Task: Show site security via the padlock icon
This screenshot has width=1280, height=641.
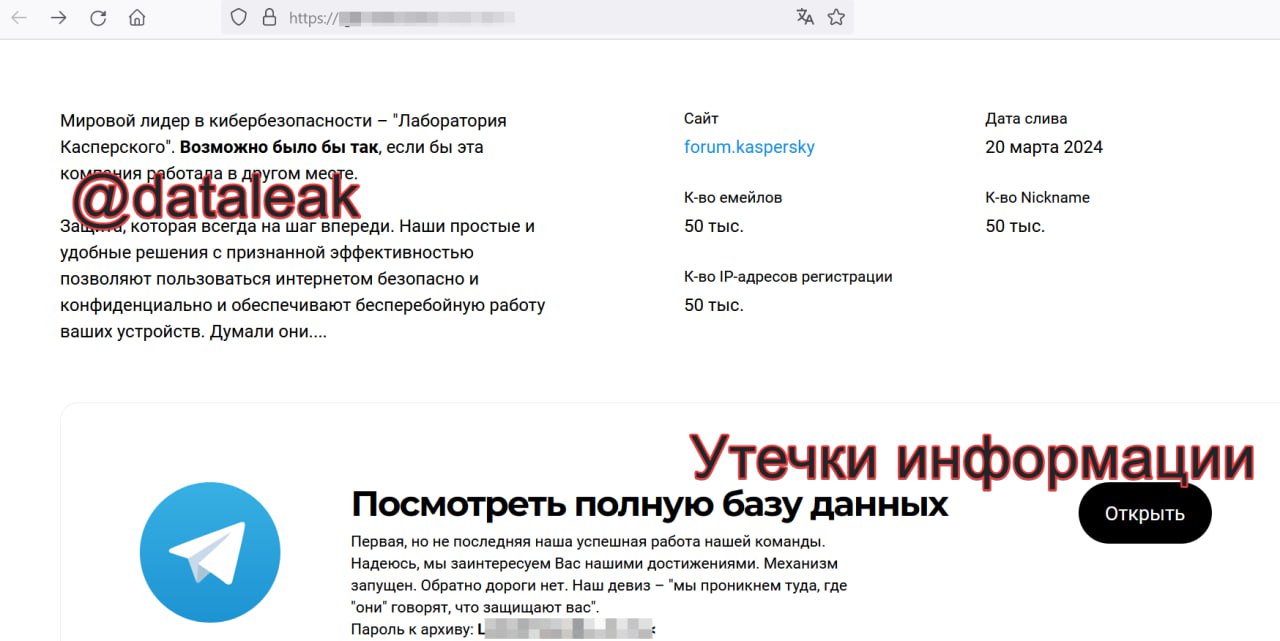Action: point(268,17)
